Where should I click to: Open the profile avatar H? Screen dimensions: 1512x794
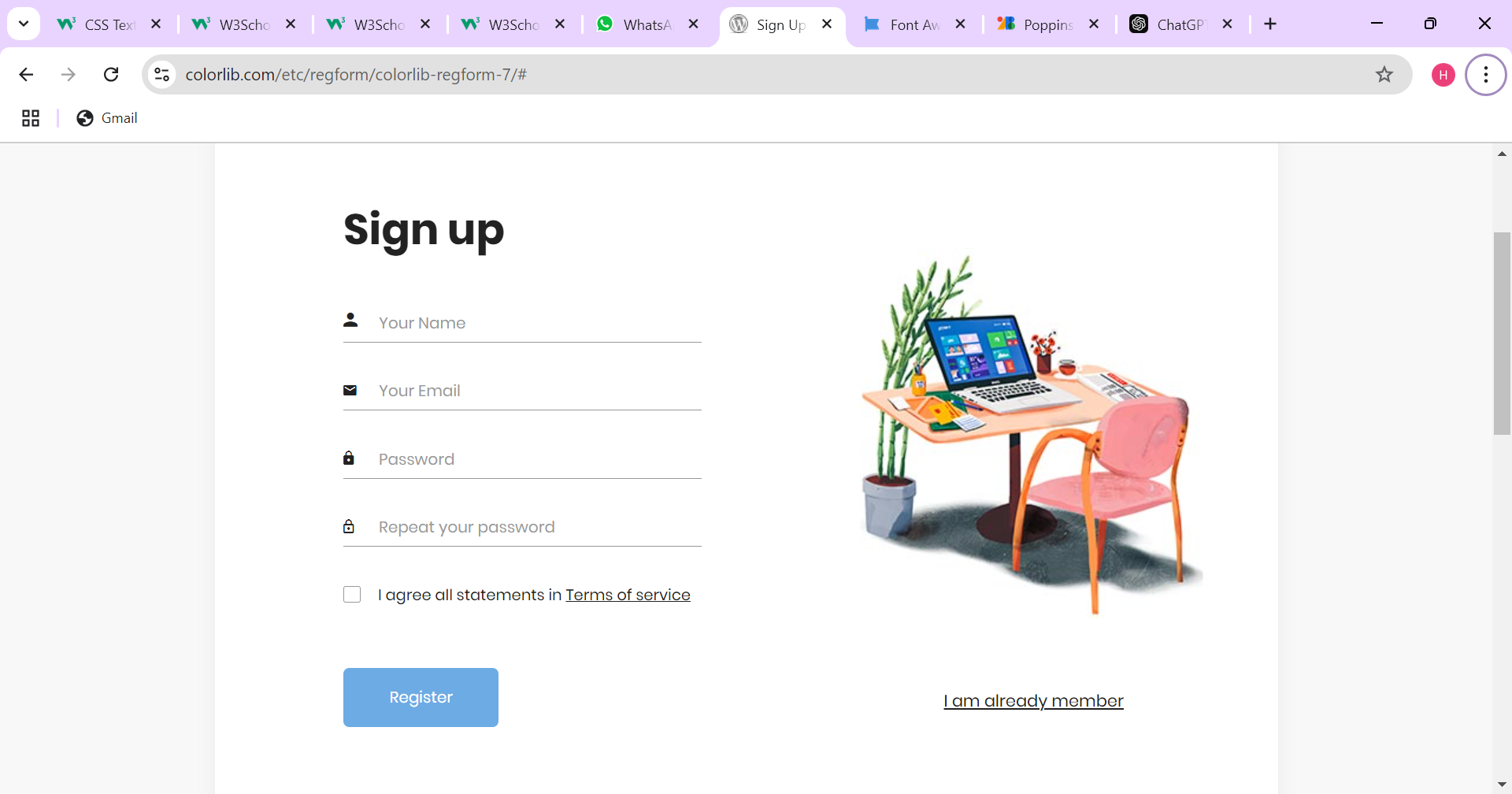point(1443,75)
